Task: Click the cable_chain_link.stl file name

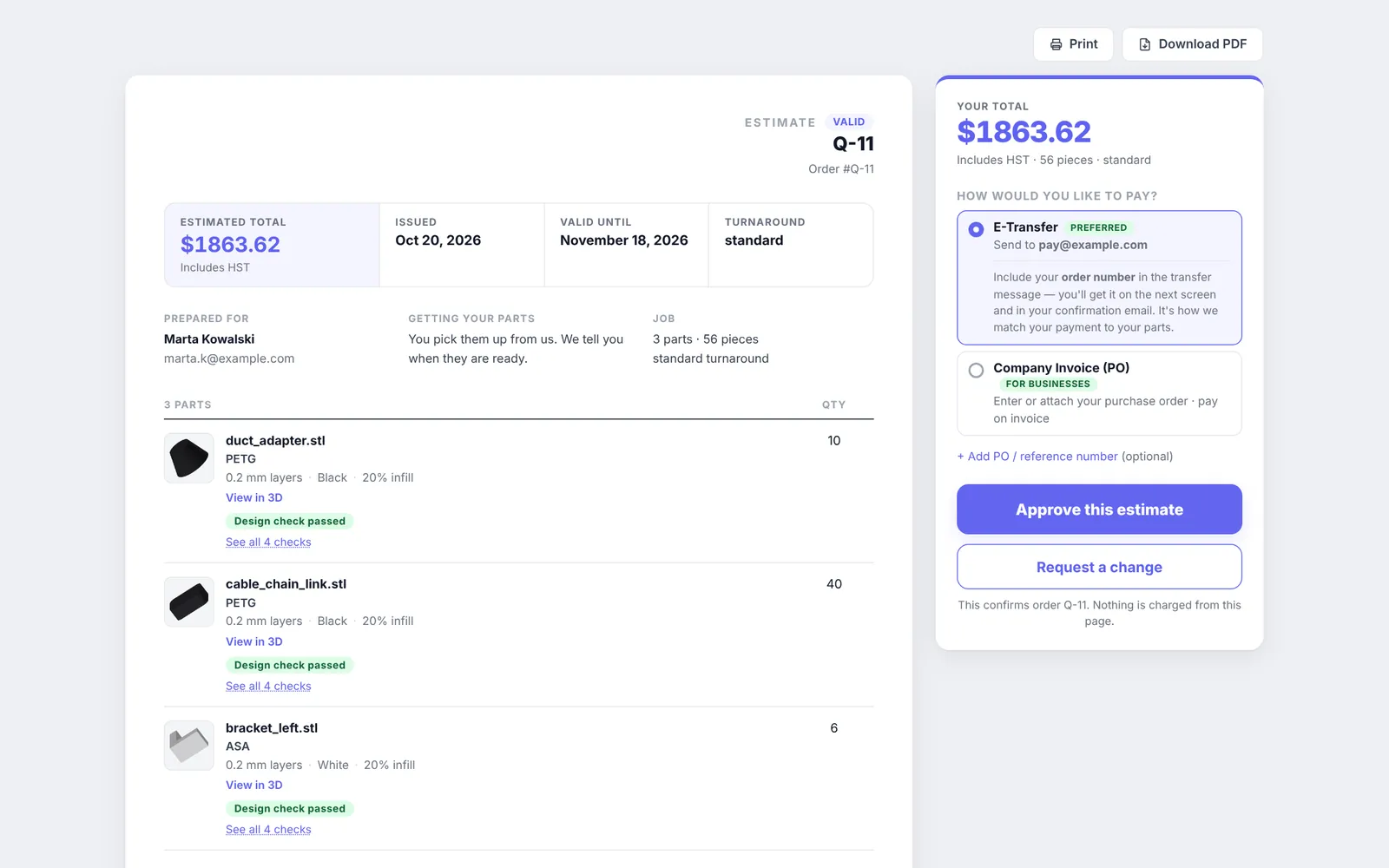Action: coord(286,583)
